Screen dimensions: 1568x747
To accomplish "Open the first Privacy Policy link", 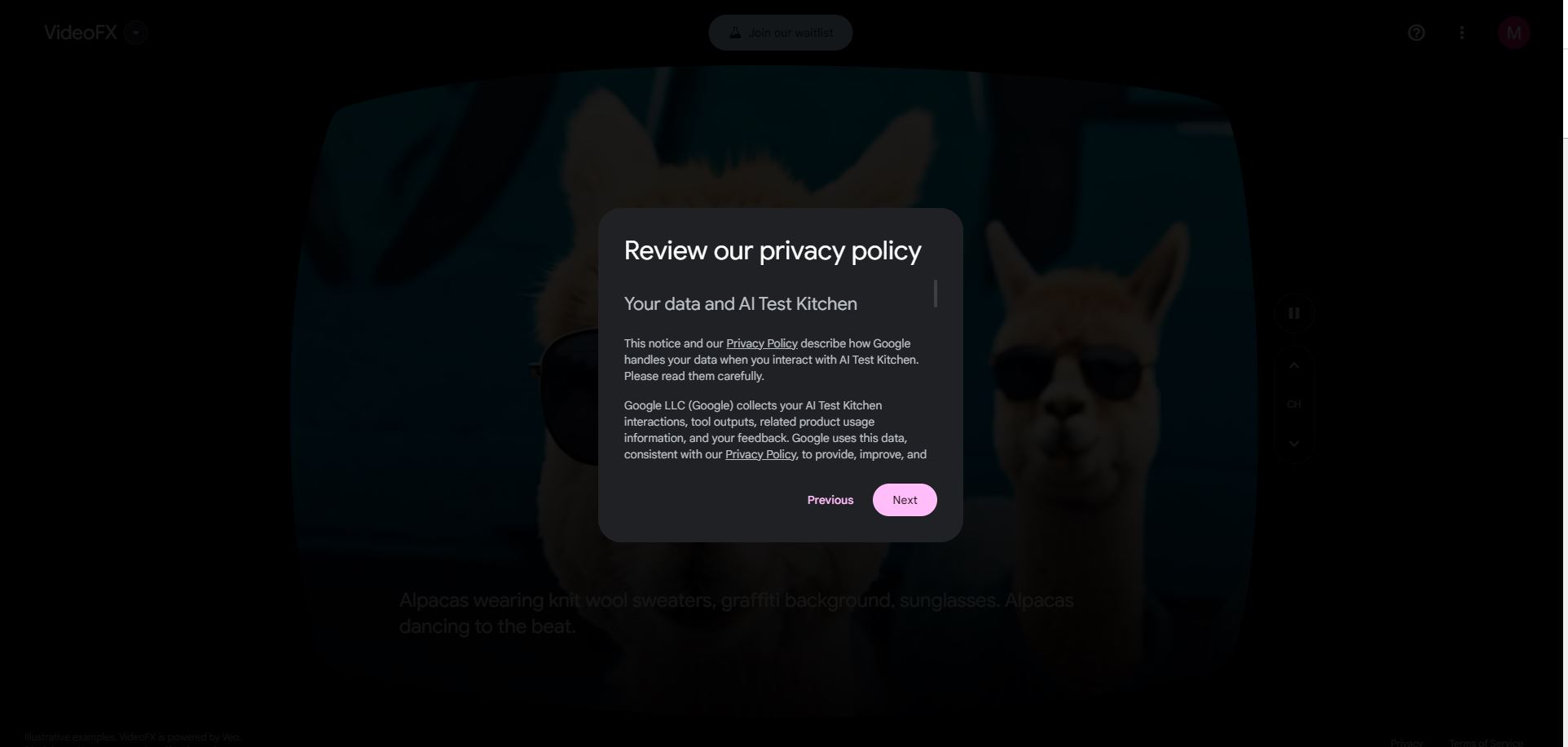I will pyautogui.click(x=761, y=343).
